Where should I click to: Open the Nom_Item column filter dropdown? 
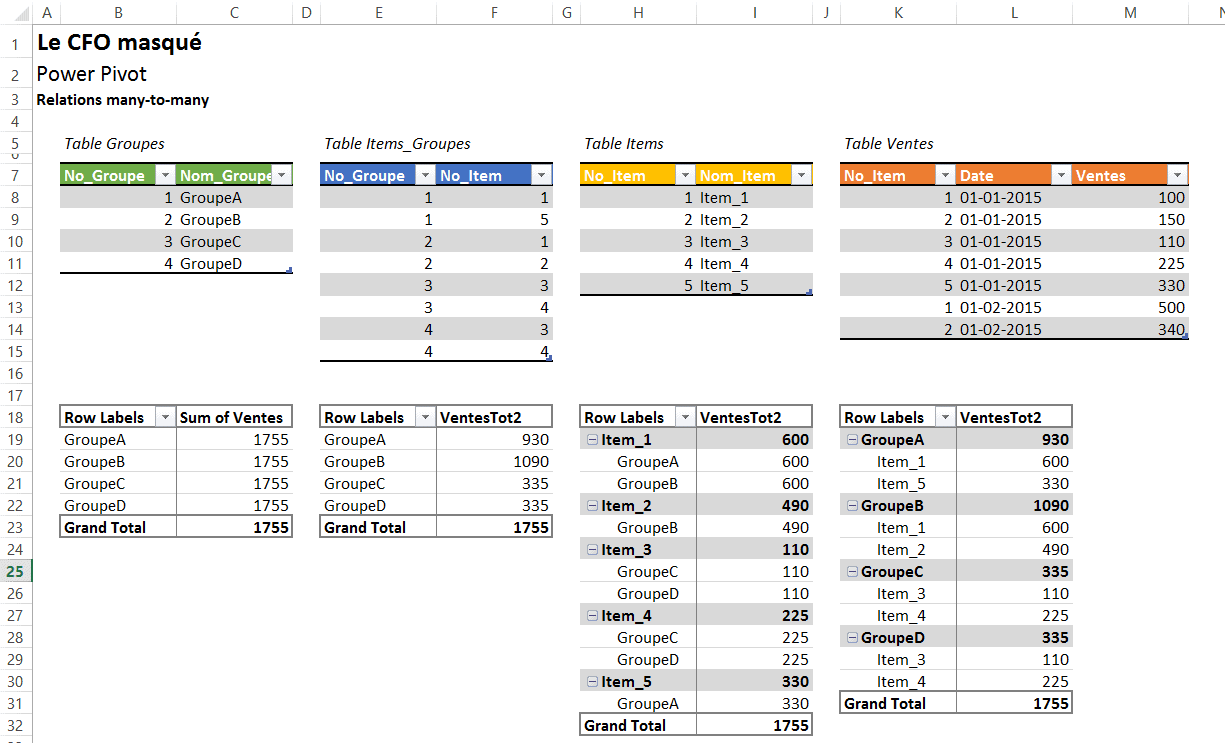tap(801, 176)
